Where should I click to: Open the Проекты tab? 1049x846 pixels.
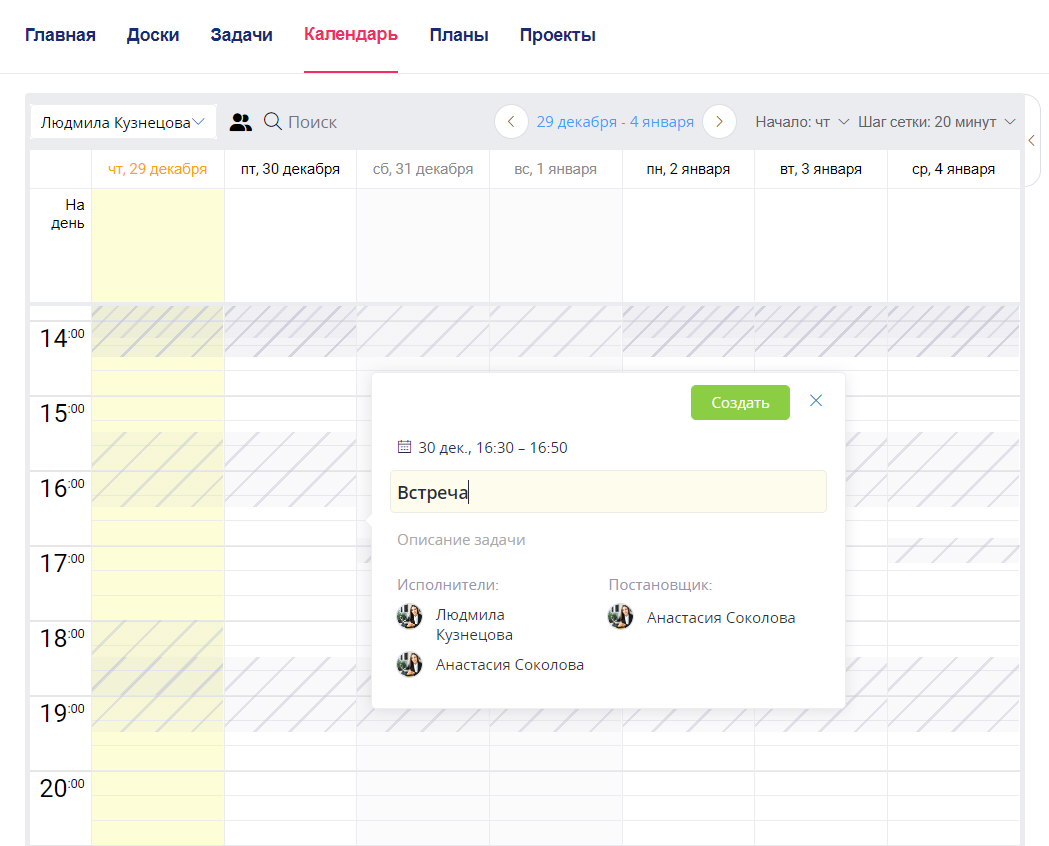[x=557, y=35]
